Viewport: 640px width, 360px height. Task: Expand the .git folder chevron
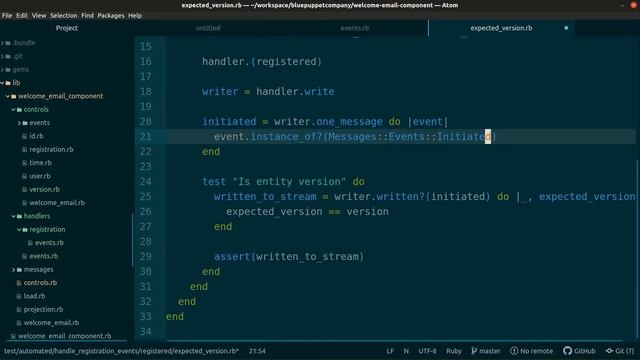click(2, 56)
